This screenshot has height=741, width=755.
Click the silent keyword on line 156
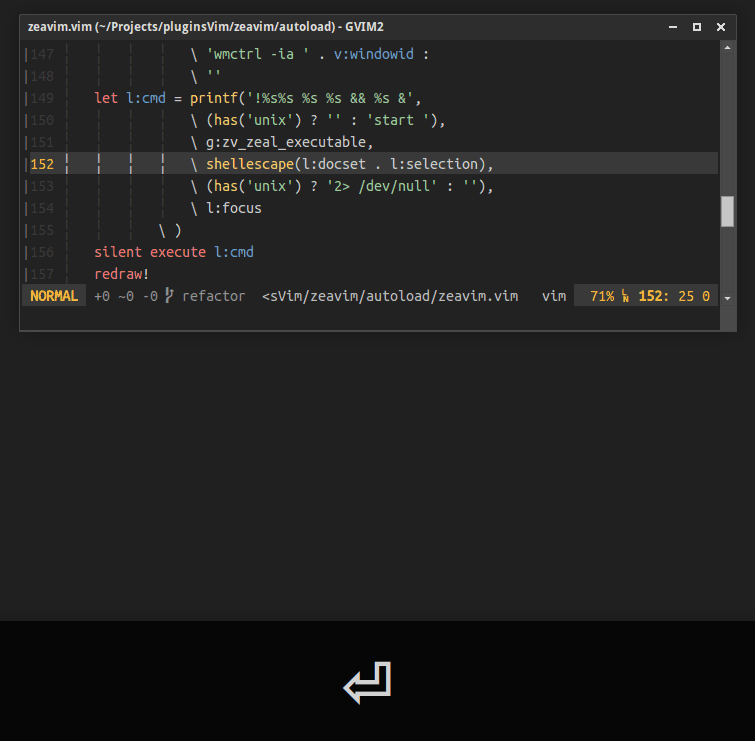pos(118,252)
